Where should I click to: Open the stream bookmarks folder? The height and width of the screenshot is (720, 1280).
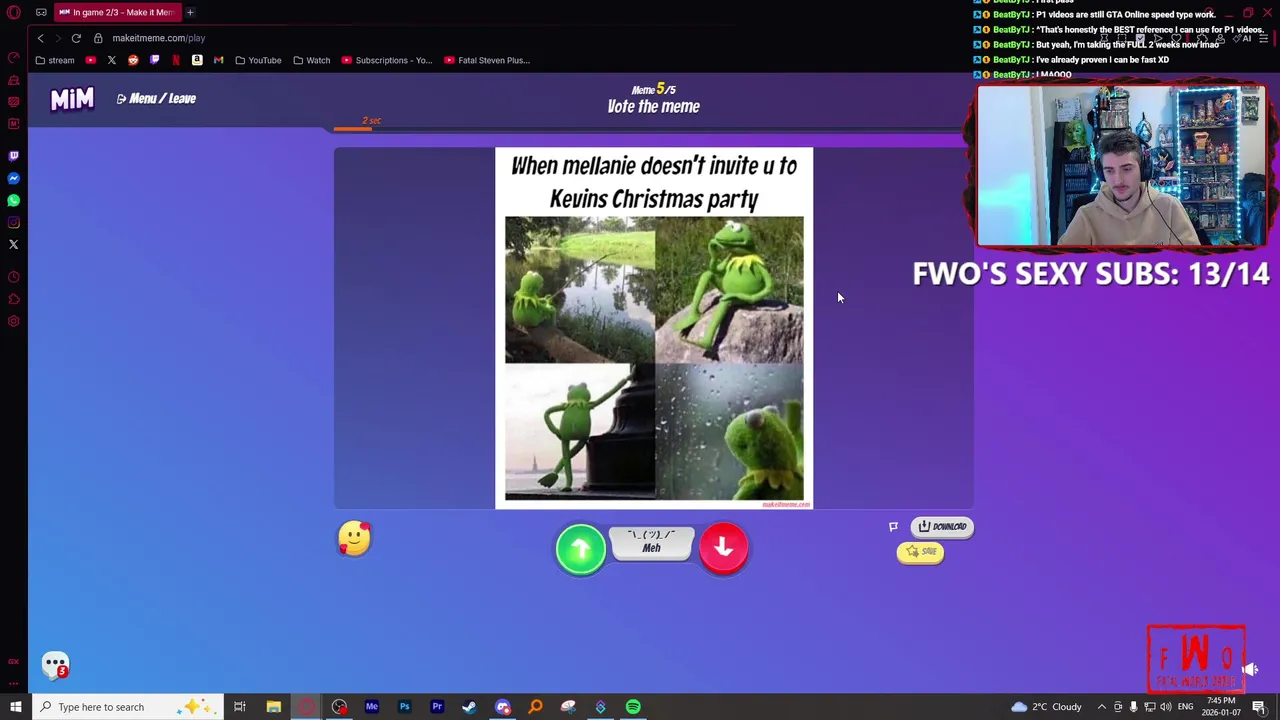(x=54, y=60)
